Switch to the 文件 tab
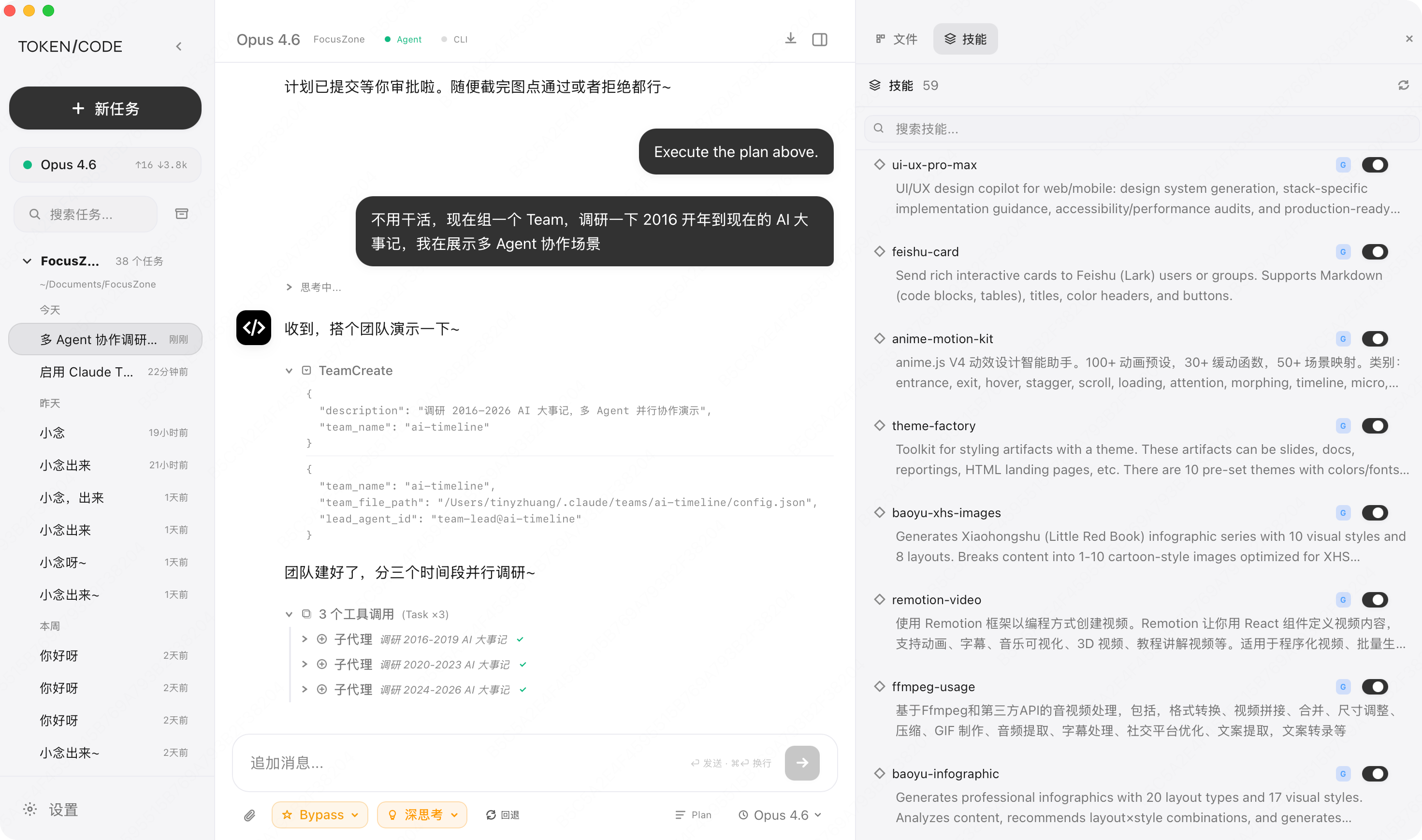Screen dimensions: 1422x840 pyautogui.click(x=897, y=39)
